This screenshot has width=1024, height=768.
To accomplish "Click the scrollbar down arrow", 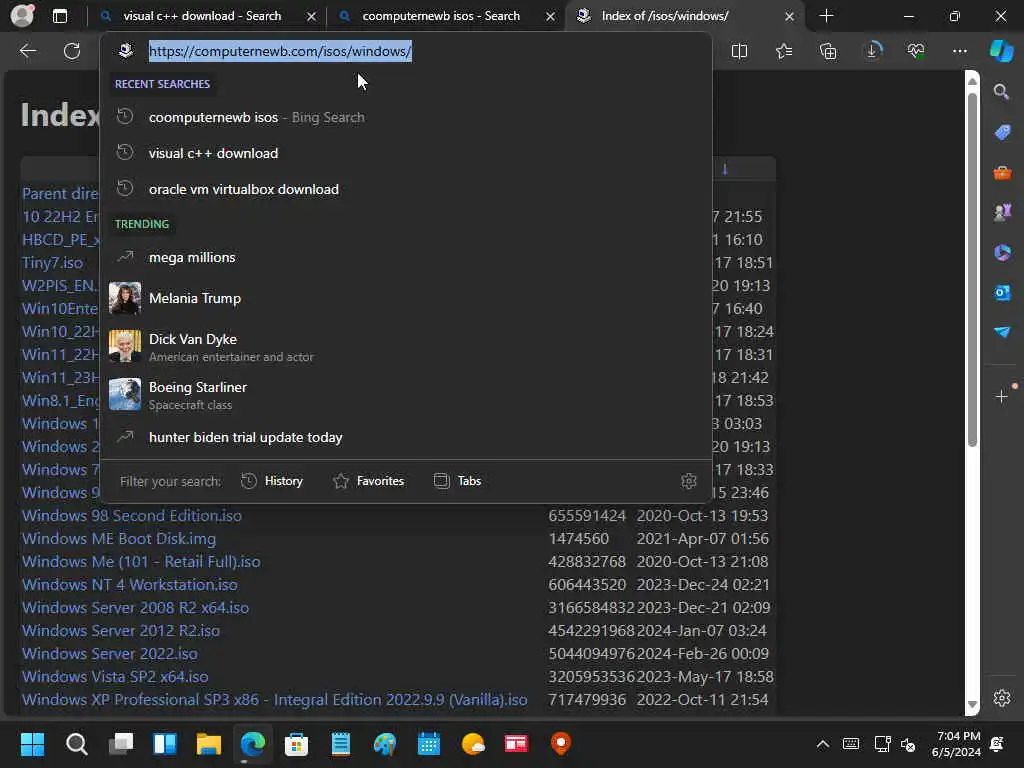I will pos(972,705).
